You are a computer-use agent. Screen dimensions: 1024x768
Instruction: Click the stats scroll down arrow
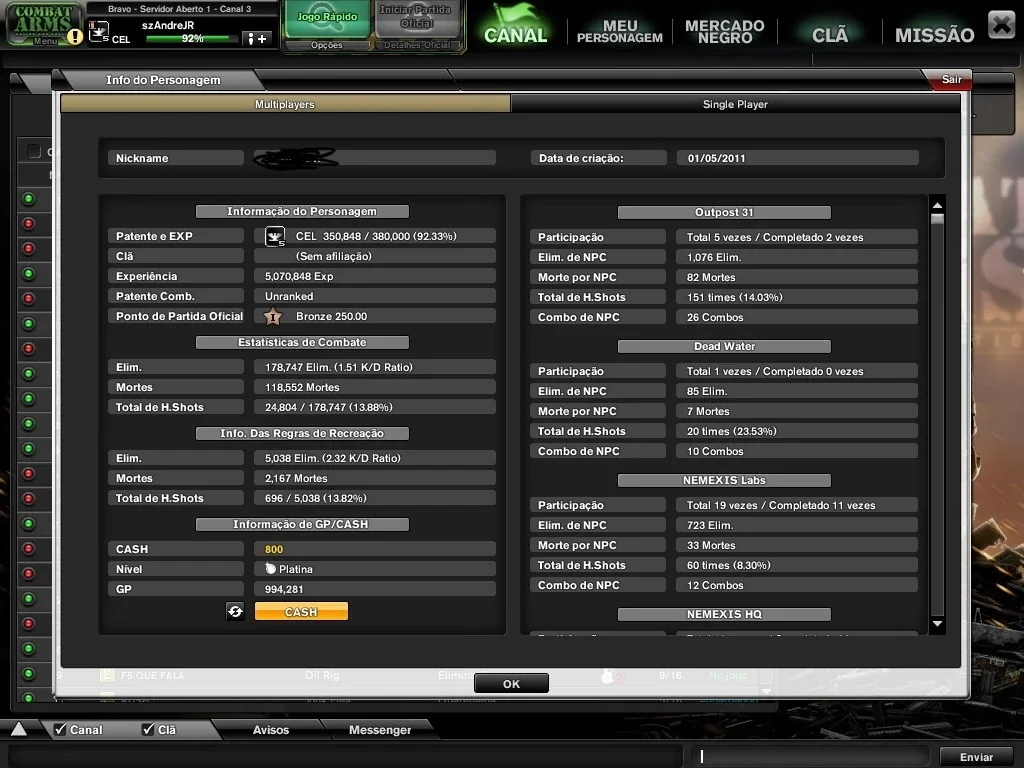point(938,624)
